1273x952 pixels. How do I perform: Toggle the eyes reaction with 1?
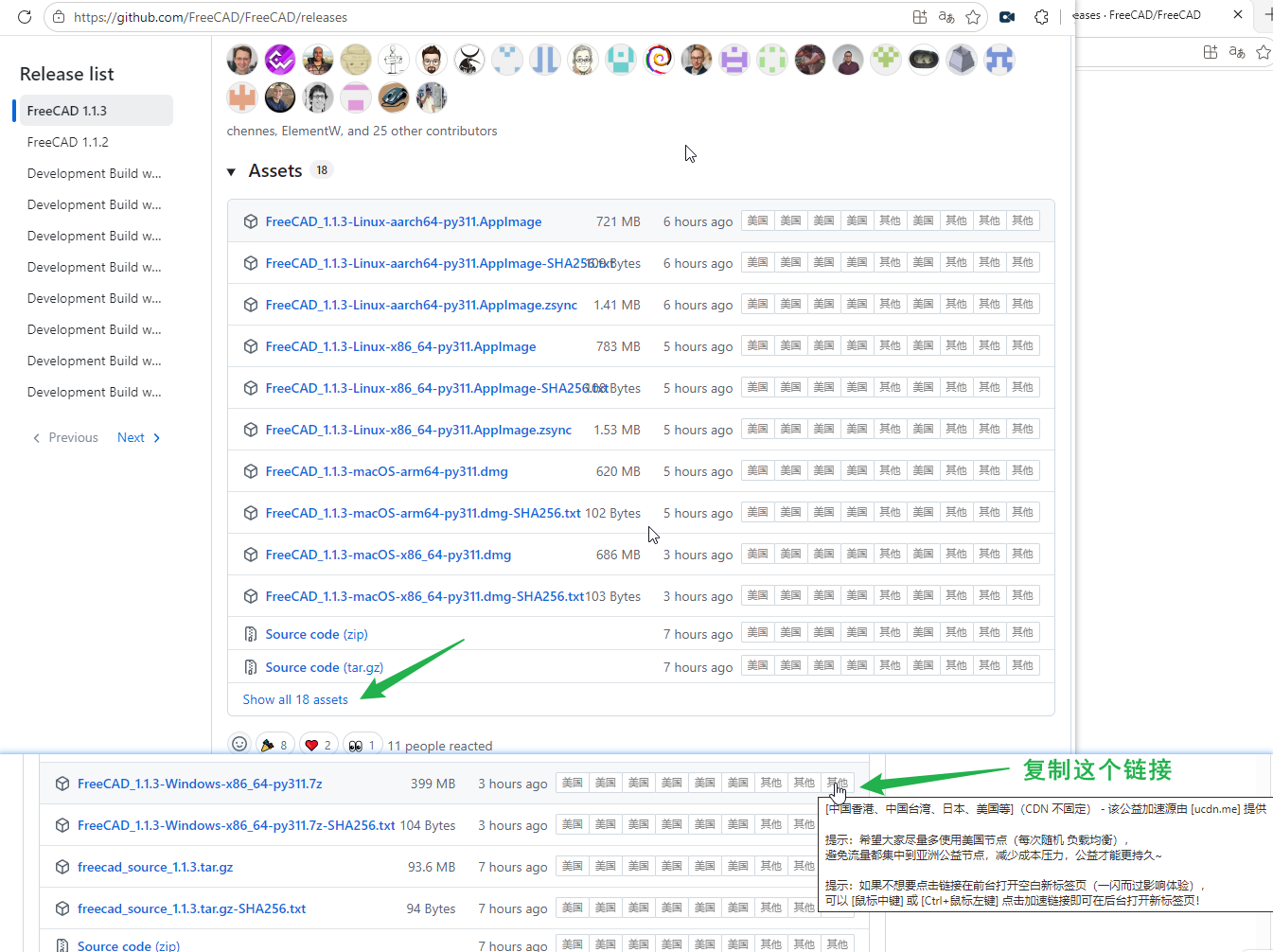tap(362, 745)
